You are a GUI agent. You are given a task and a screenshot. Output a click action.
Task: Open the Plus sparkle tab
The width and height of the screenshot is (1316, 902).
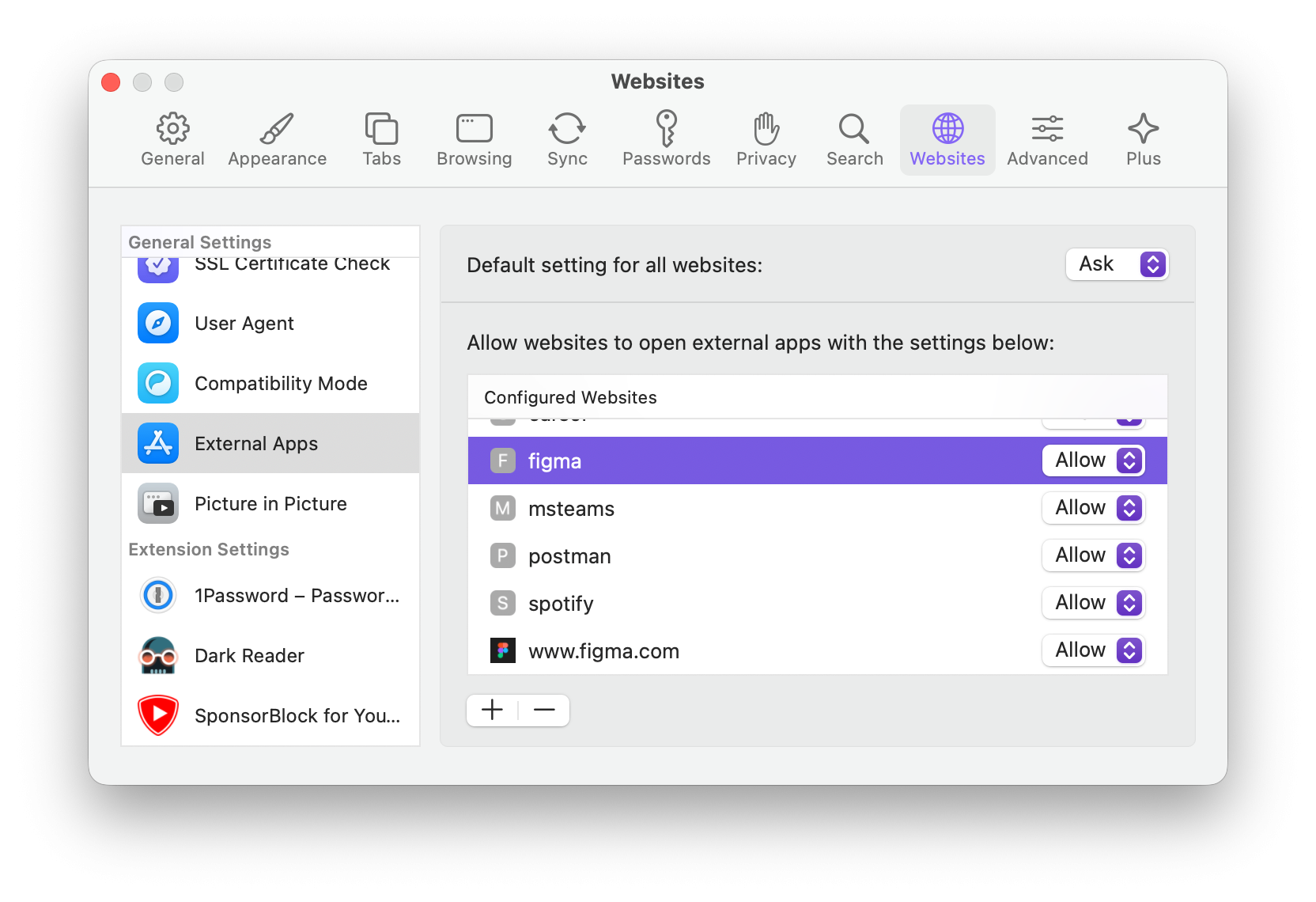tap(1143, 140)
